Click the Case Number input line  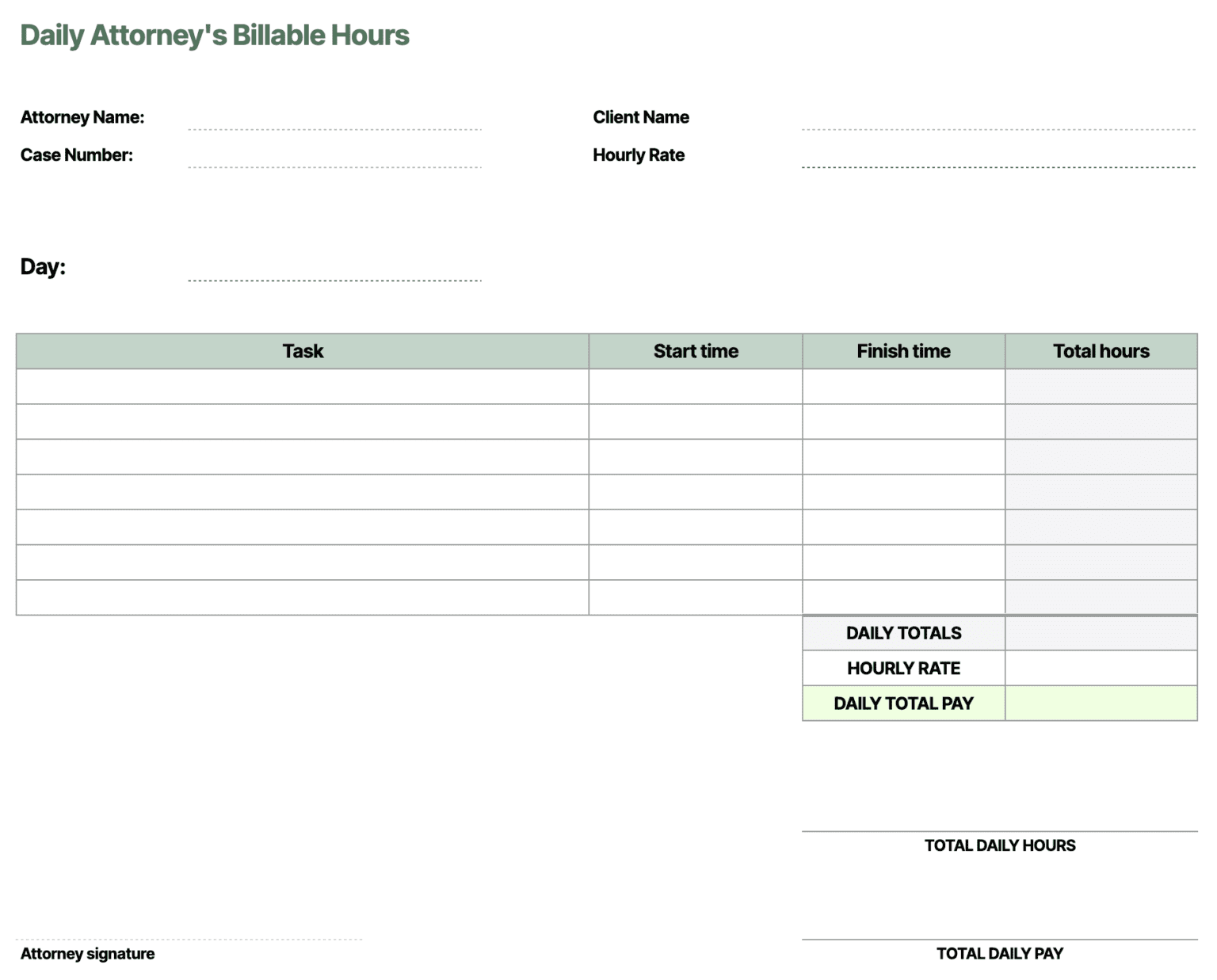tap(333, 166)
